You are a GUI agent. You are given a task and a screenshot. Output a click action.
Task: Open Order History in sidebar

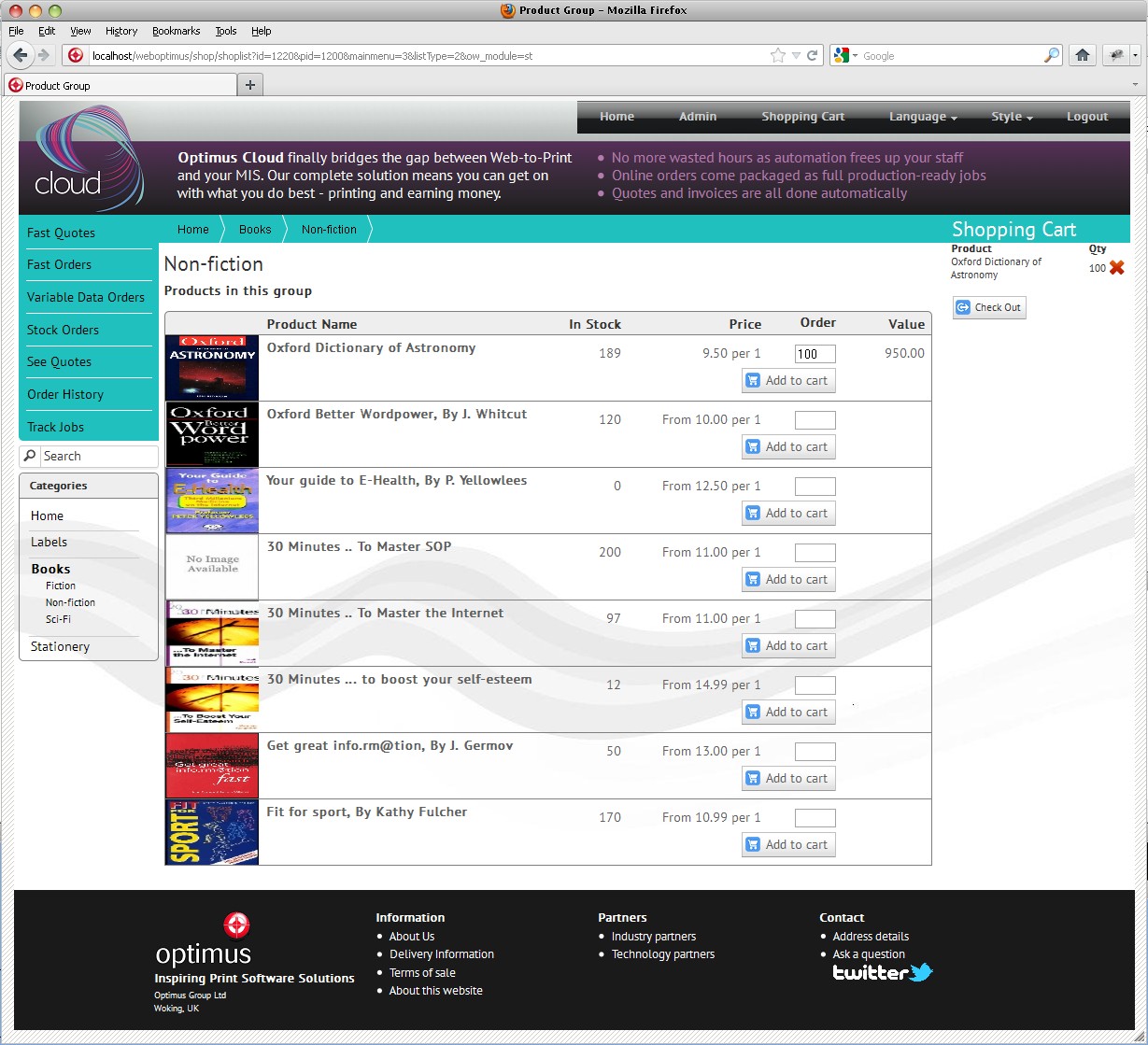[x=65, y=394]
